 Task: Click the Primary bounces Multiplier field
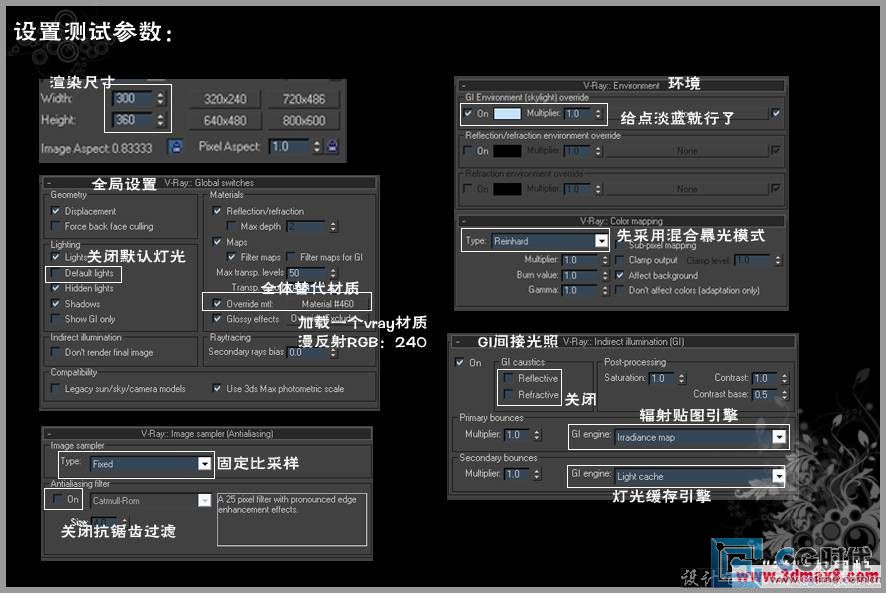518,435
